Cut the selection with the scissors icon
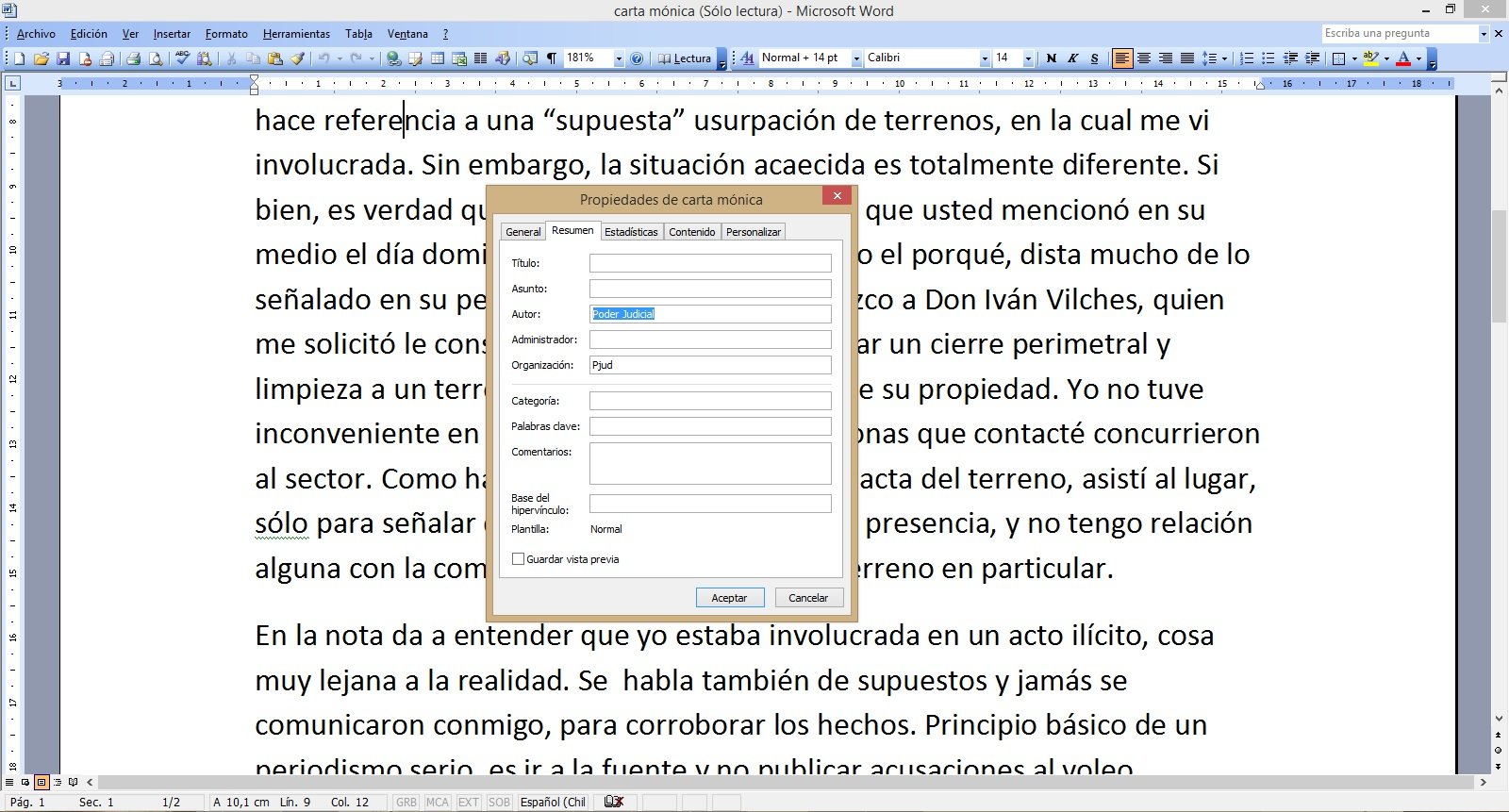Screen dimensions: 1509x812 231,58
